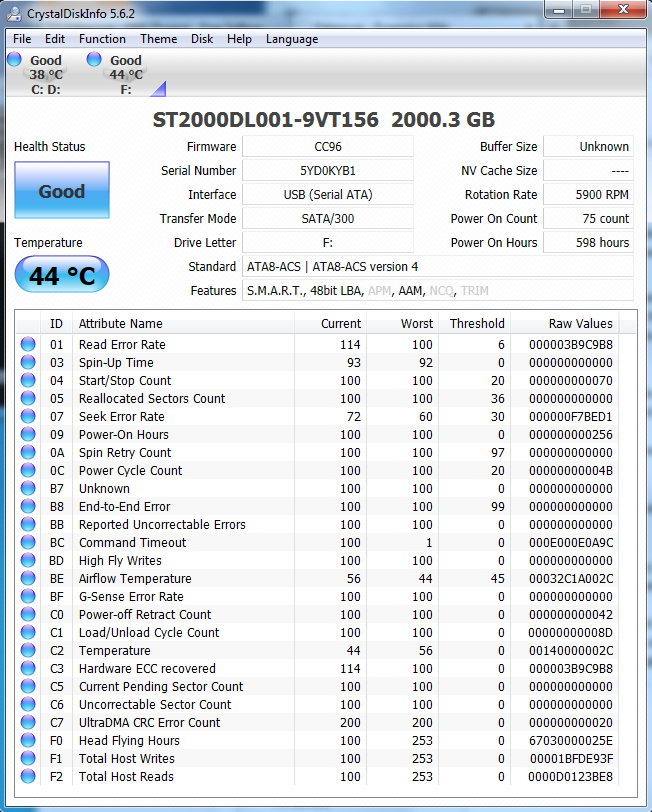Click the Current column header
The height and width of the screenshot is (812, 652).
(330, 324)
